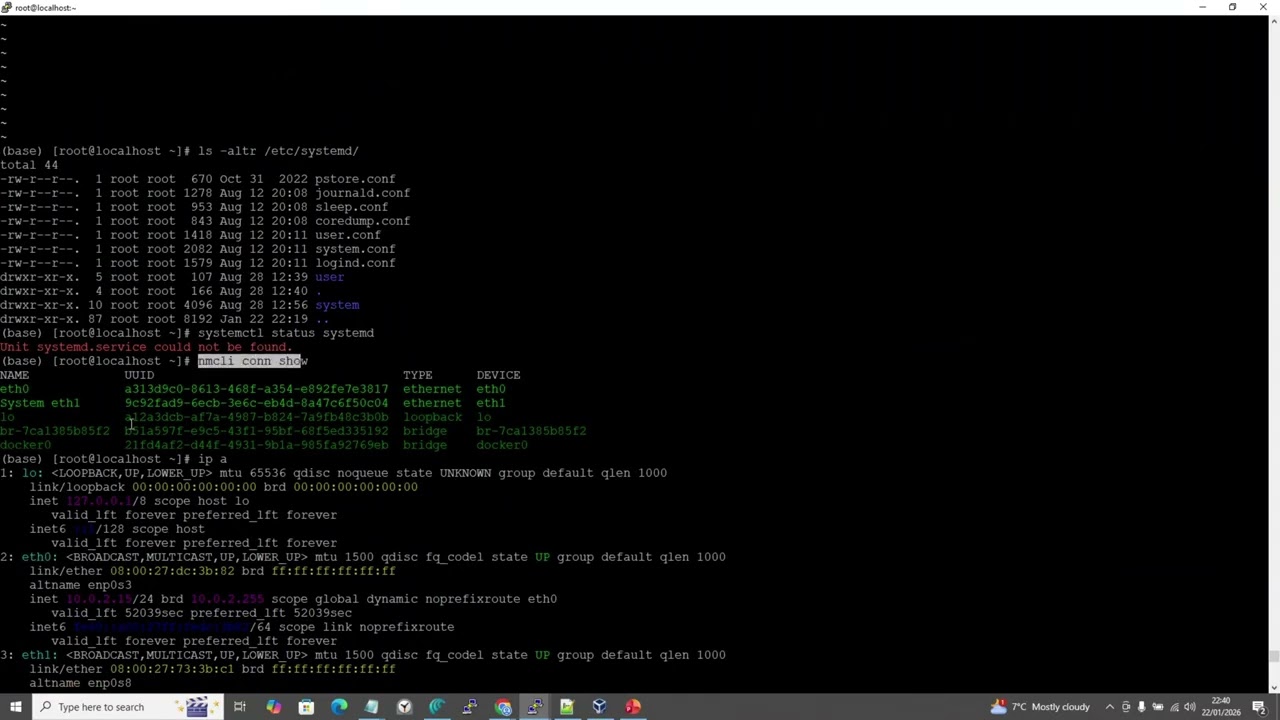
Task: Launch Copilot from the taskbar
Action: point(273,707)
